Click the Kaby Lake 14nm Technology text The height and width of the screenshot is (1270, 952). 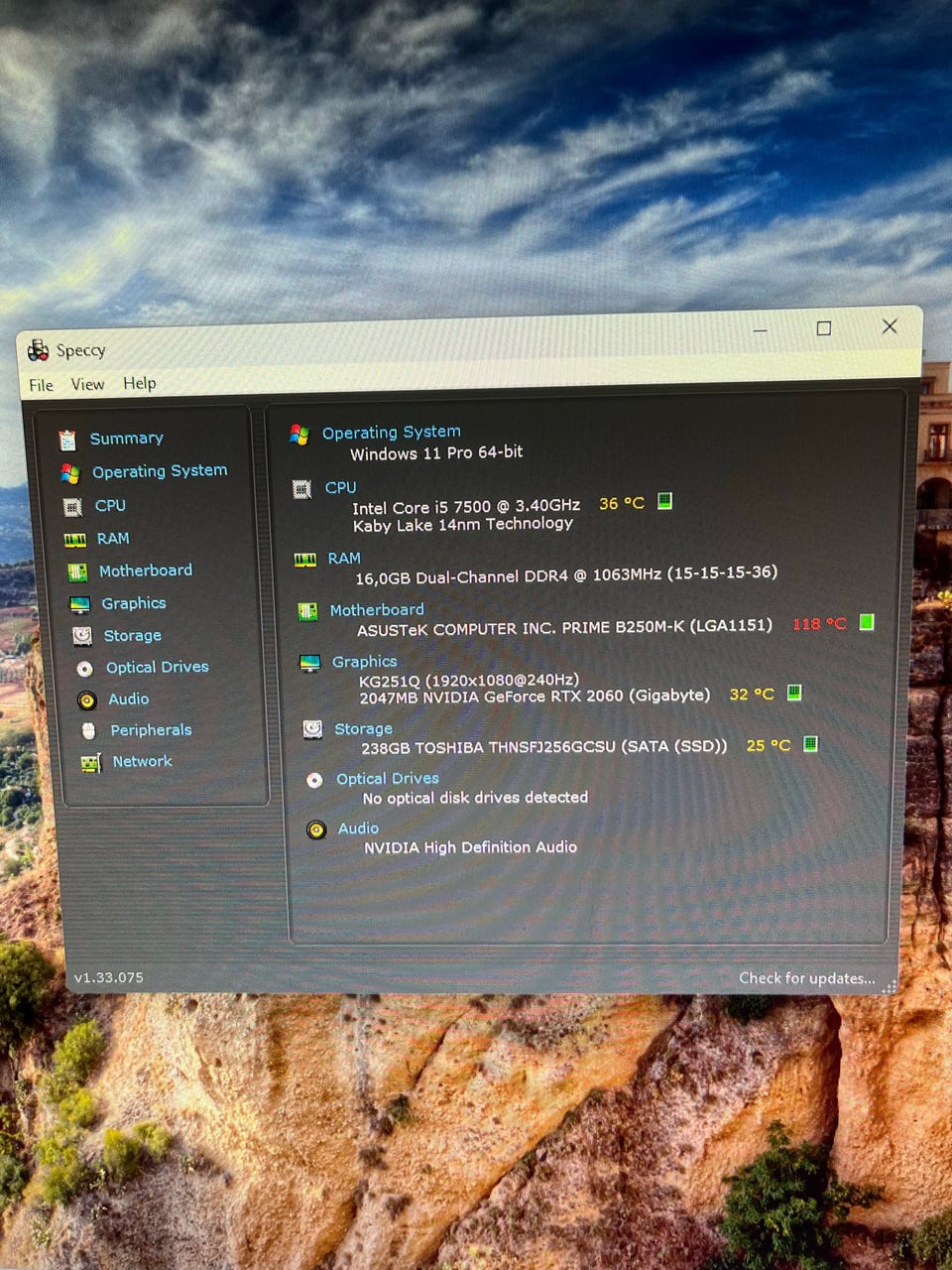(x=463, y=525)
